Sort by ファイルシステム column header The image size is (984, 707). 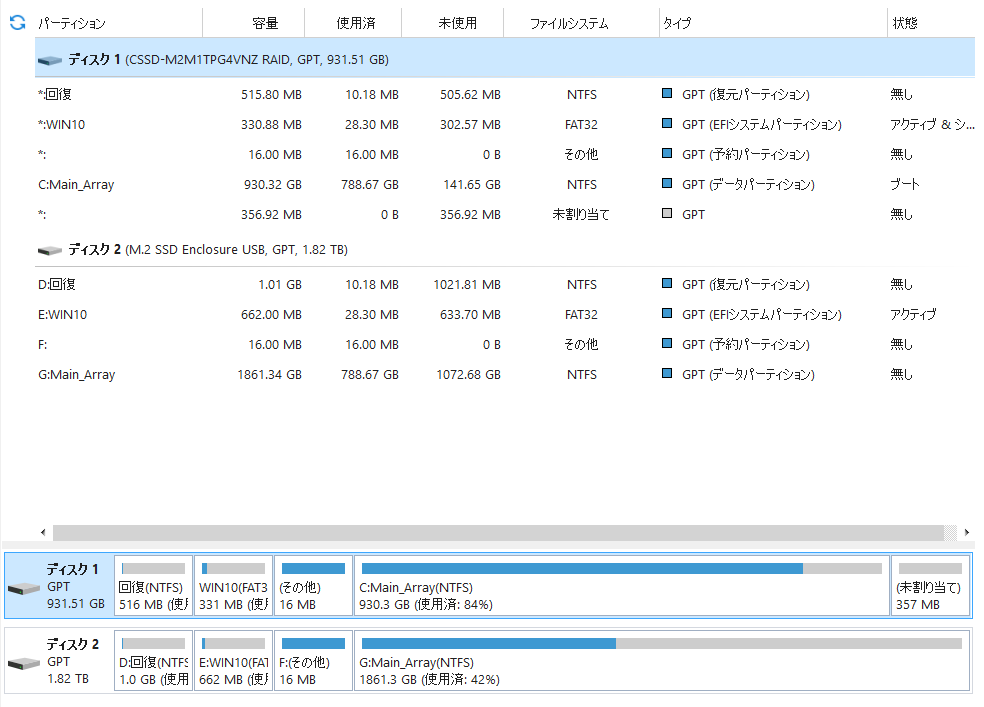pyautogui.click(x=581, y=23)
